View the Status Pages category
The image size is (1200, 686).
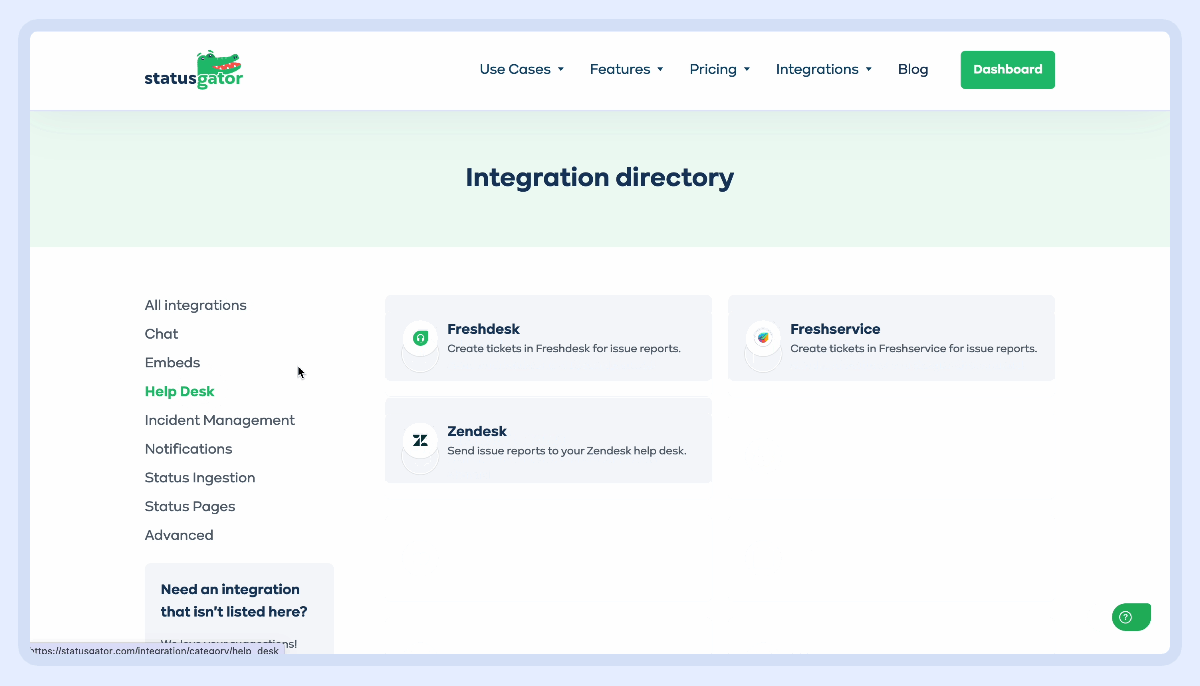click(x=190, y=507)
